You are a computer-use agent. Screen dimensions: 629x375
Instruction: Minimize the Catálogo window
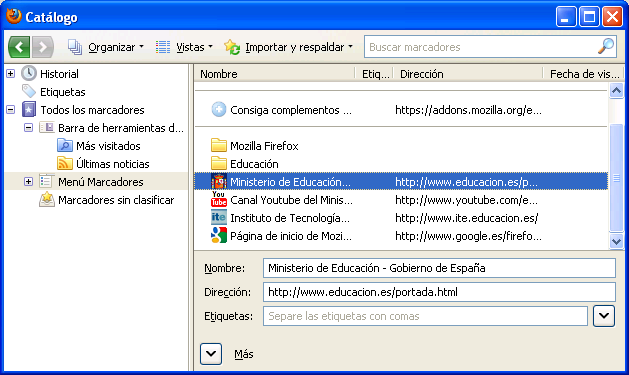566,17
